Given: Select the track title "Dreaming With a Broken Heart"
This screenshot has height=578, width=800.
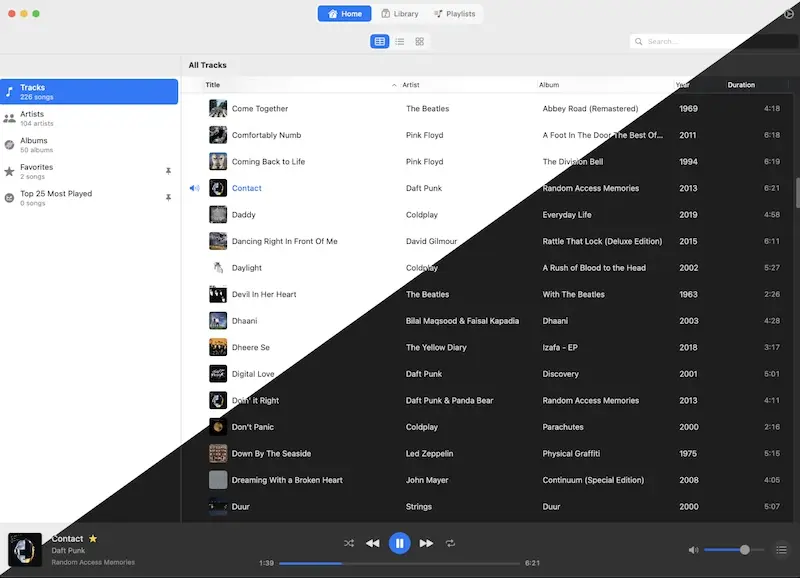Looking at the screenshot, I should tap(287, 480).
